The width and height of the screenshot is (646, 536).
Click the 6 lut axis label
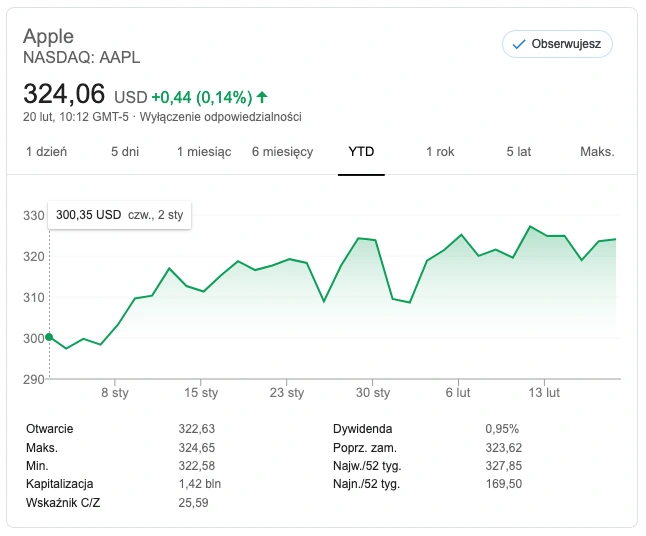458,393
